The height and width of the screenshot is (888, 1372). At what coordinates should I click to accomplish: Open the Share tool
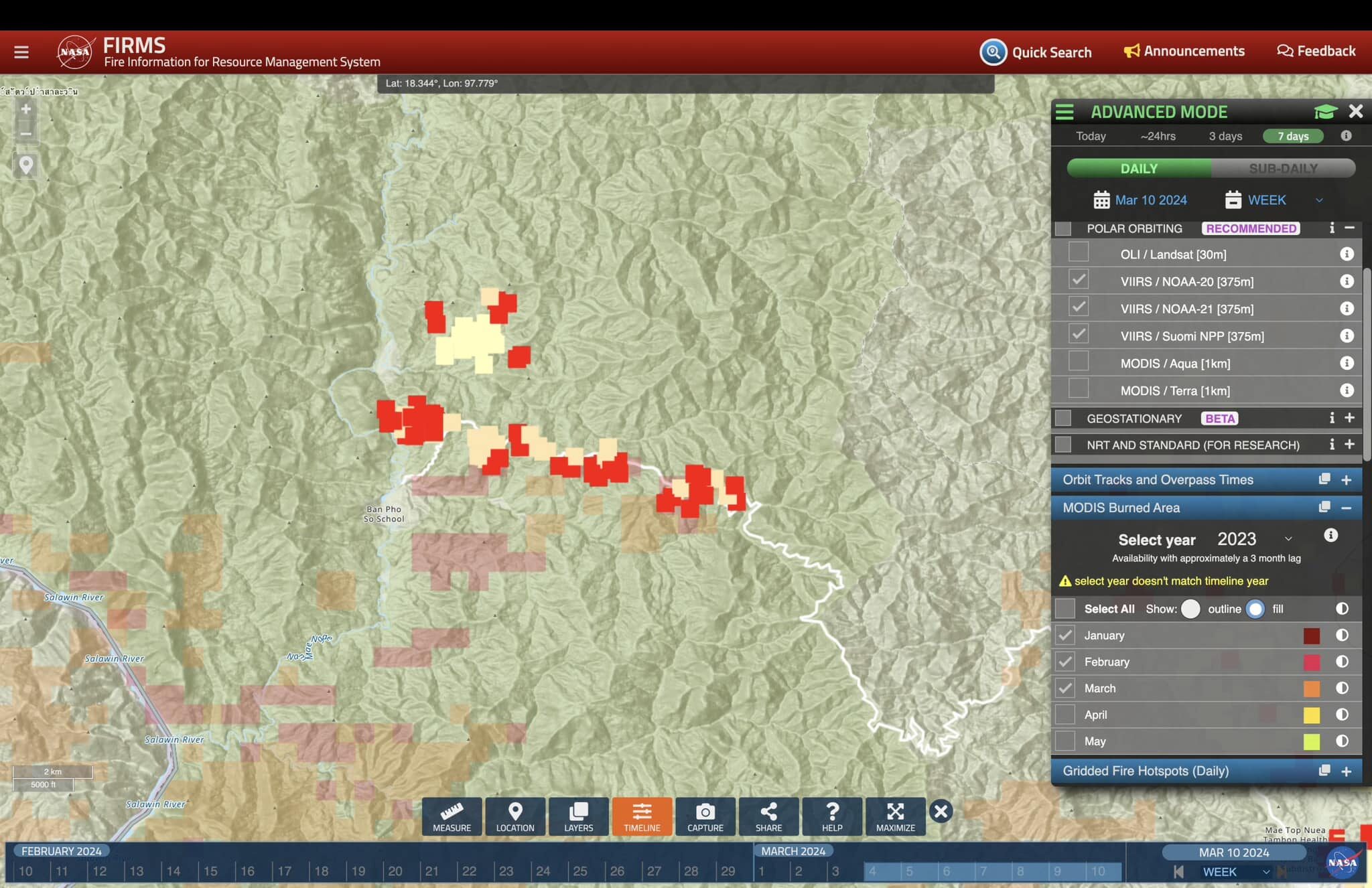768,816
